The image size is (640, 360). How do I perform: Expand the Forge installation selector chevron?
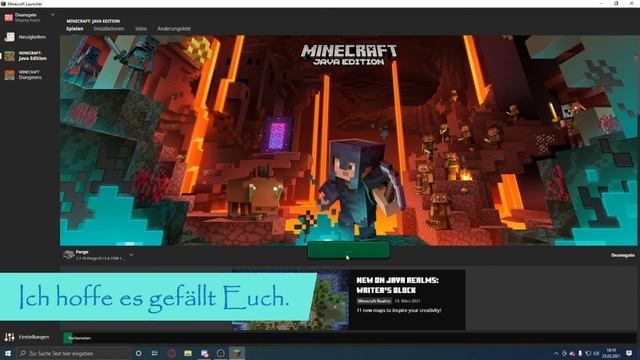click(131, 255)
